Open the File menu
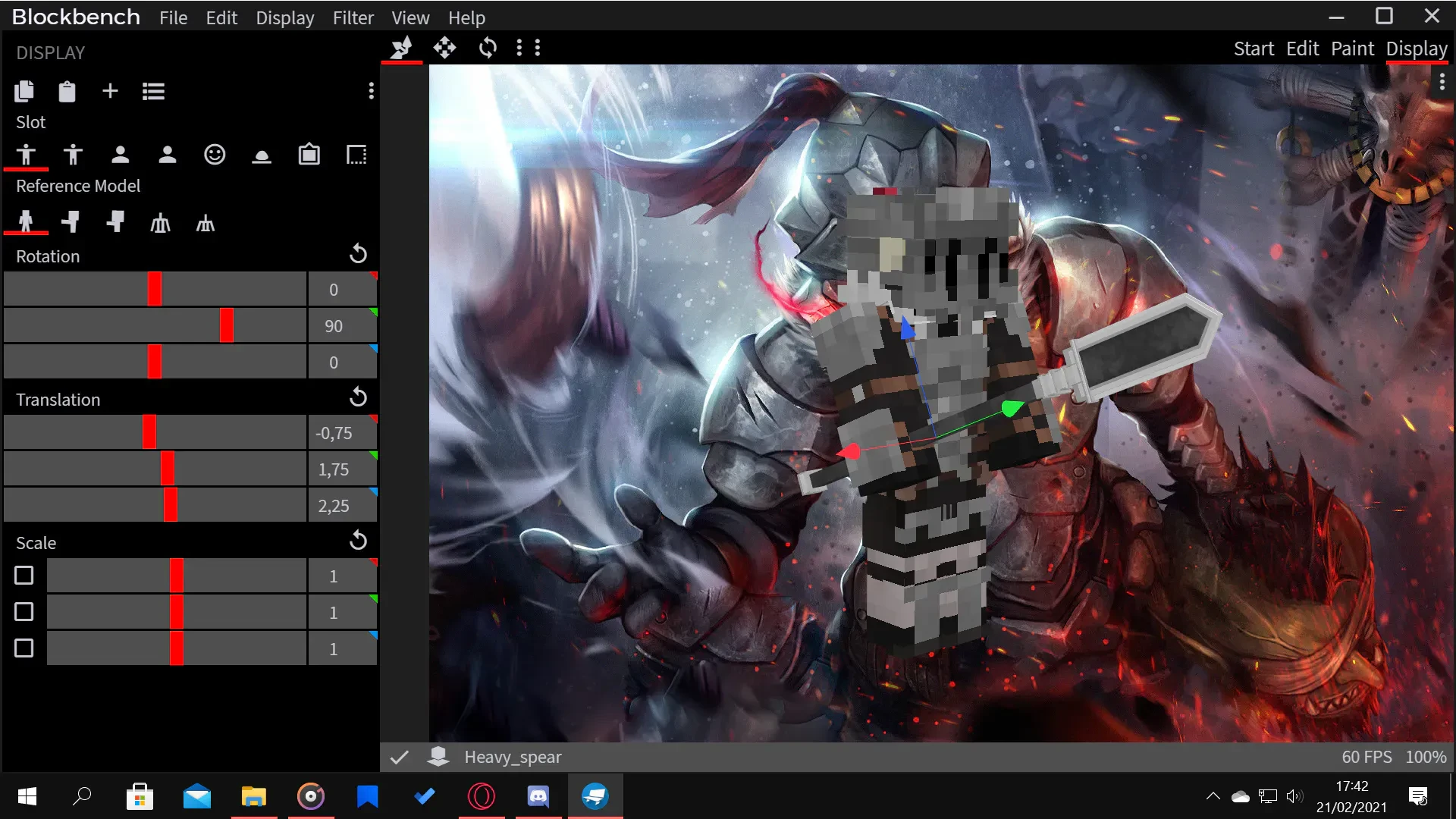 click(x=173, y=17)
